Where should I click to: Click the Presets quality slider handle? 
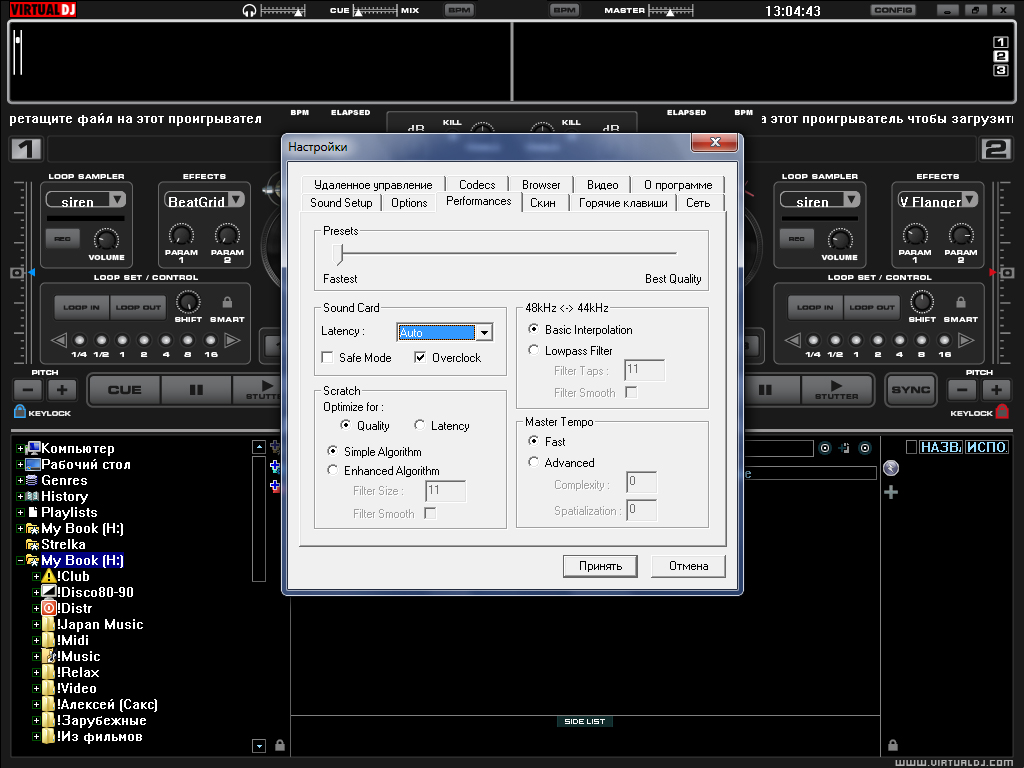click(x=338, y=254)
